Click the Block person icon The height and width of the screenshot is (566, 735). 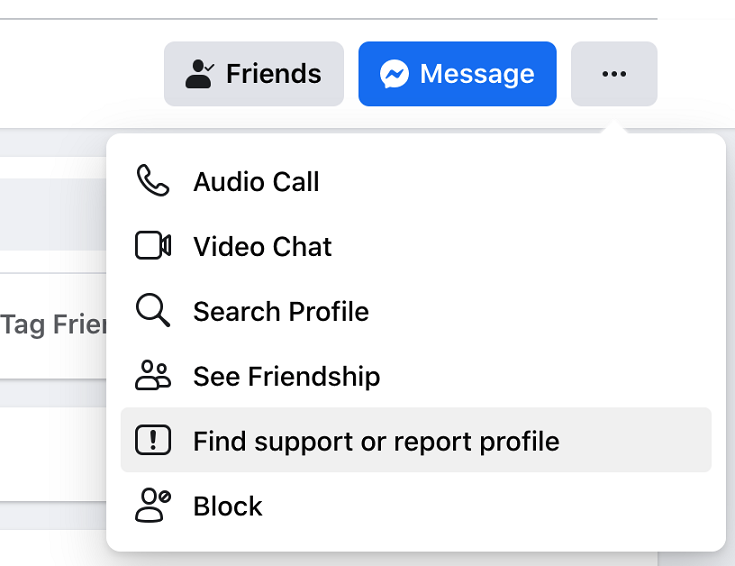153,505
